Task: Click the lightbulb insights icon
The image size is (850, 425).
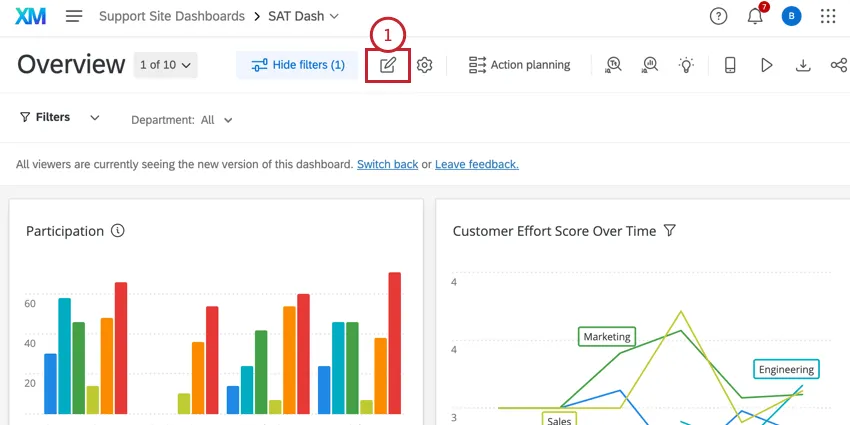Action: click(686, 65)
